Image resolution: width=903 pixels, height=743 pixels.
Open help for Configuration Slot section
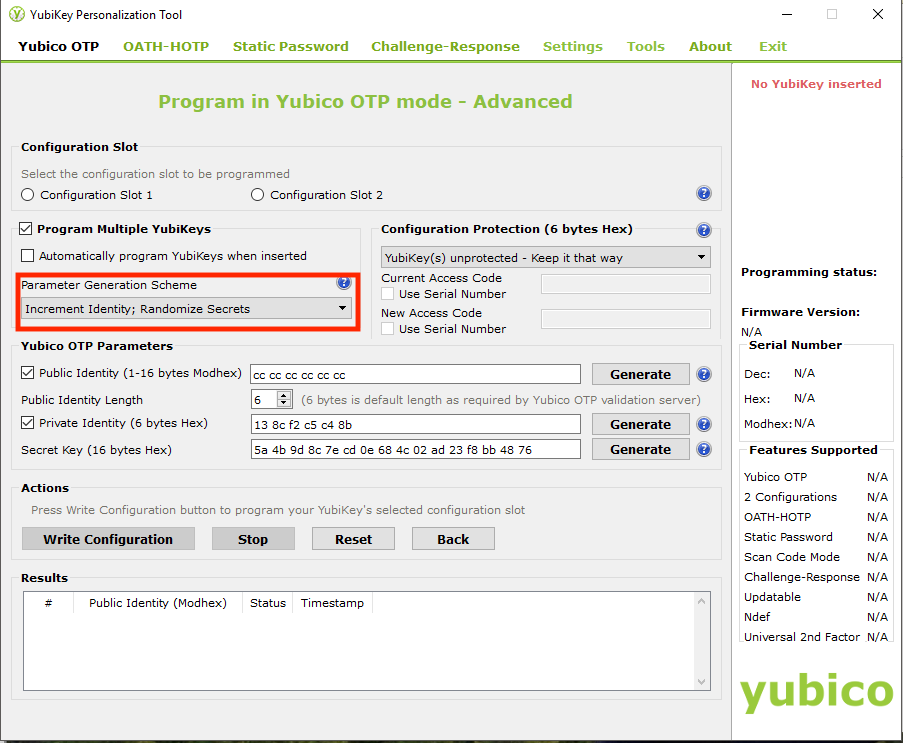pos(703,194)
